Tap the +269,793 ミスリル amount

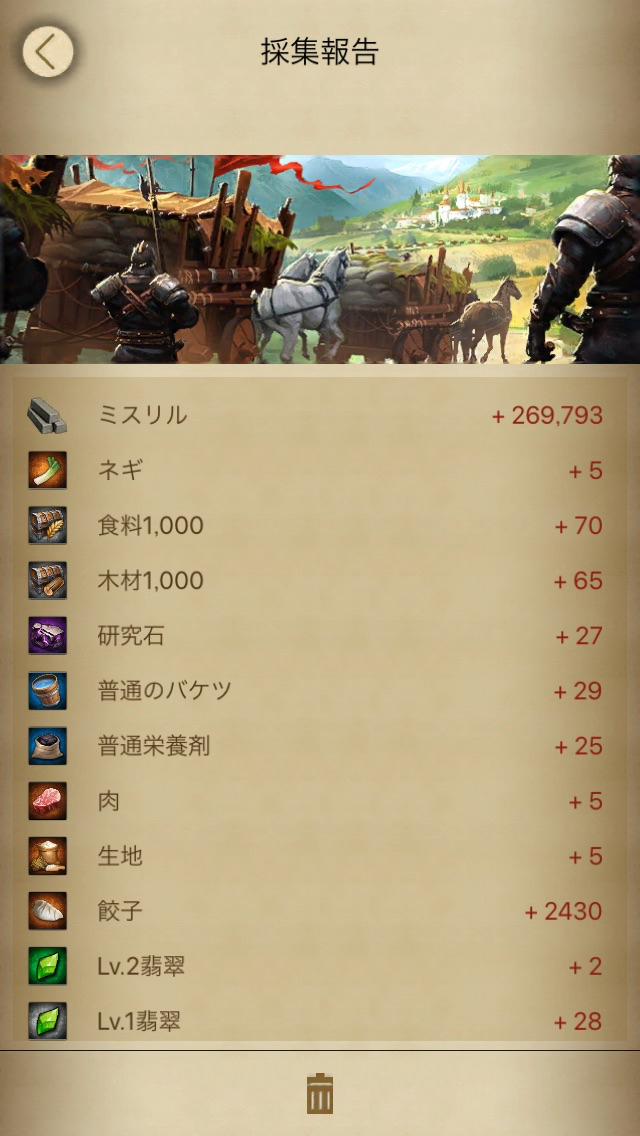547,416
